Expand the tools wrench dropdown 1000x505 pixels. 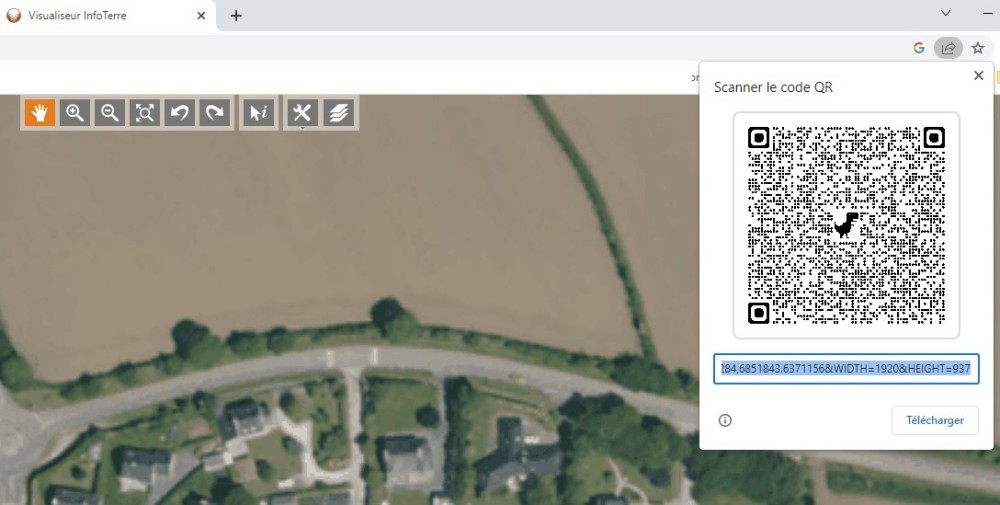click(x=302, y=114)
